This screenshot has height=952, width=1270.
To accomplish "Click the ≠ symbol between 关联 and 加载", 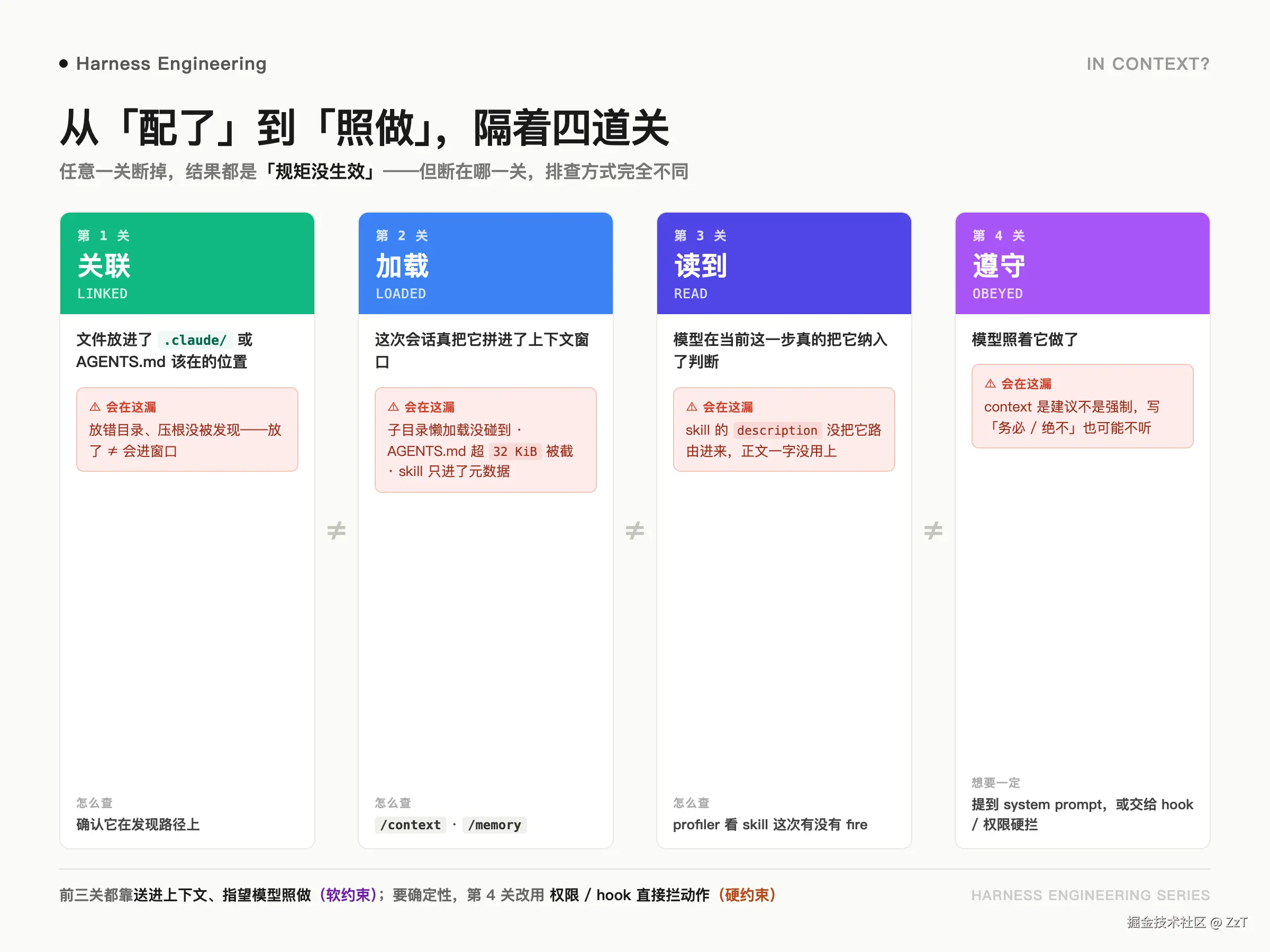I will [337, 530].
